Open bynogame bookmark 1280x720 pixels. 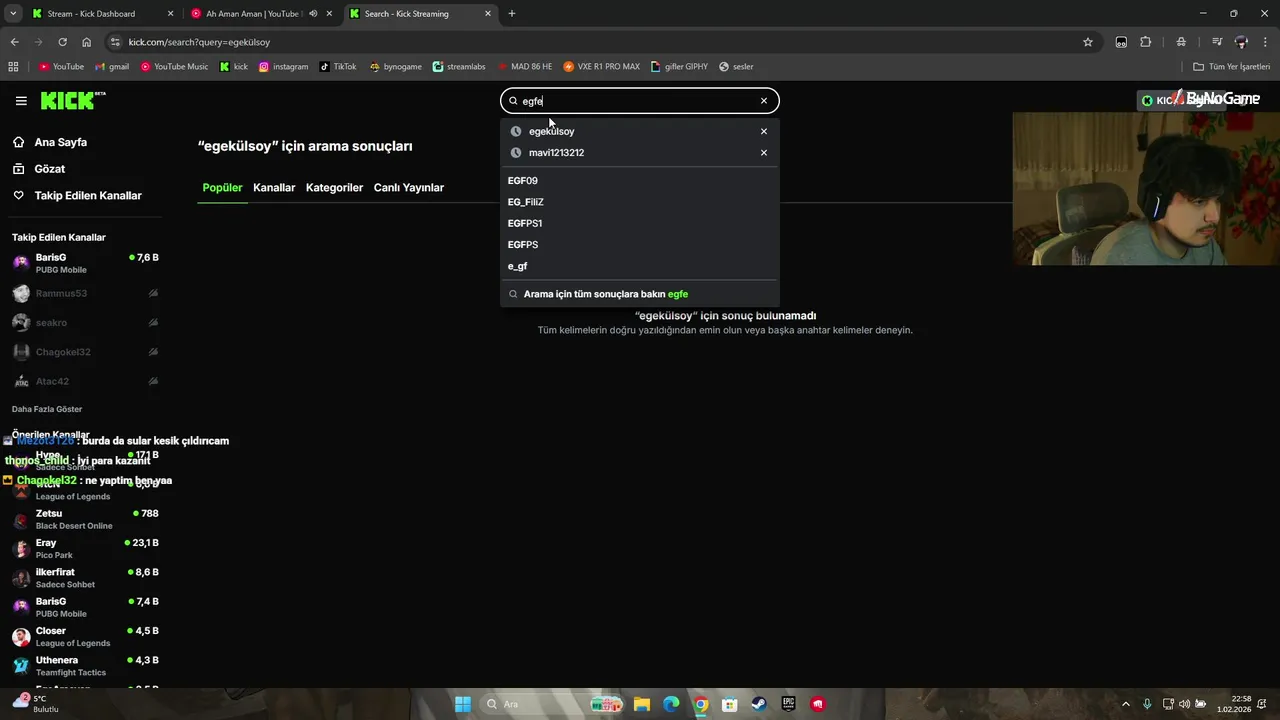[x=396, y=67]
